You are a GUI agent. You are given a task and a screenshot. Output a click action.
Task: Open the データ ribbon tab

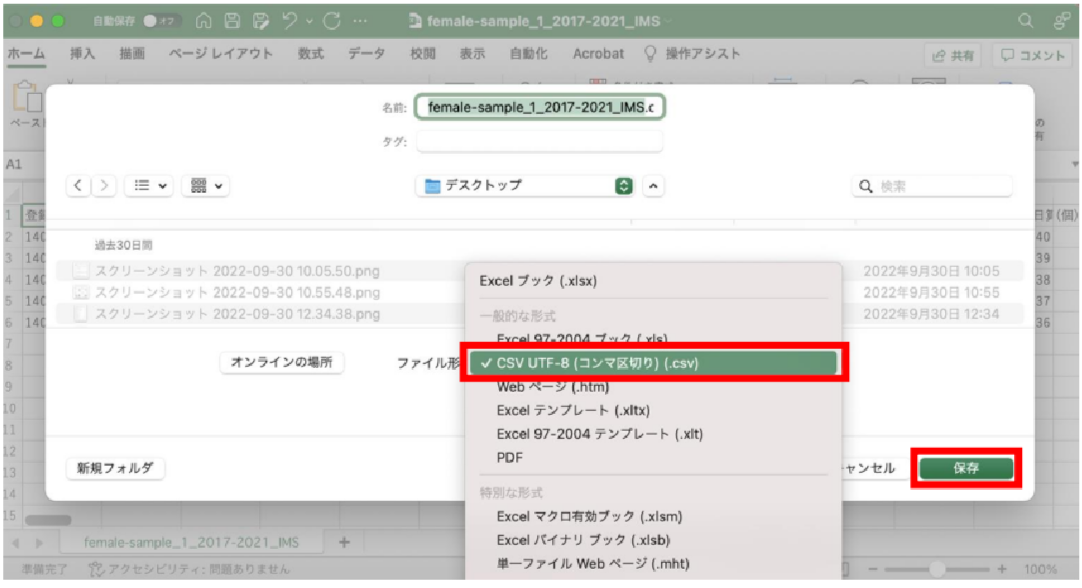click(366, 54)
